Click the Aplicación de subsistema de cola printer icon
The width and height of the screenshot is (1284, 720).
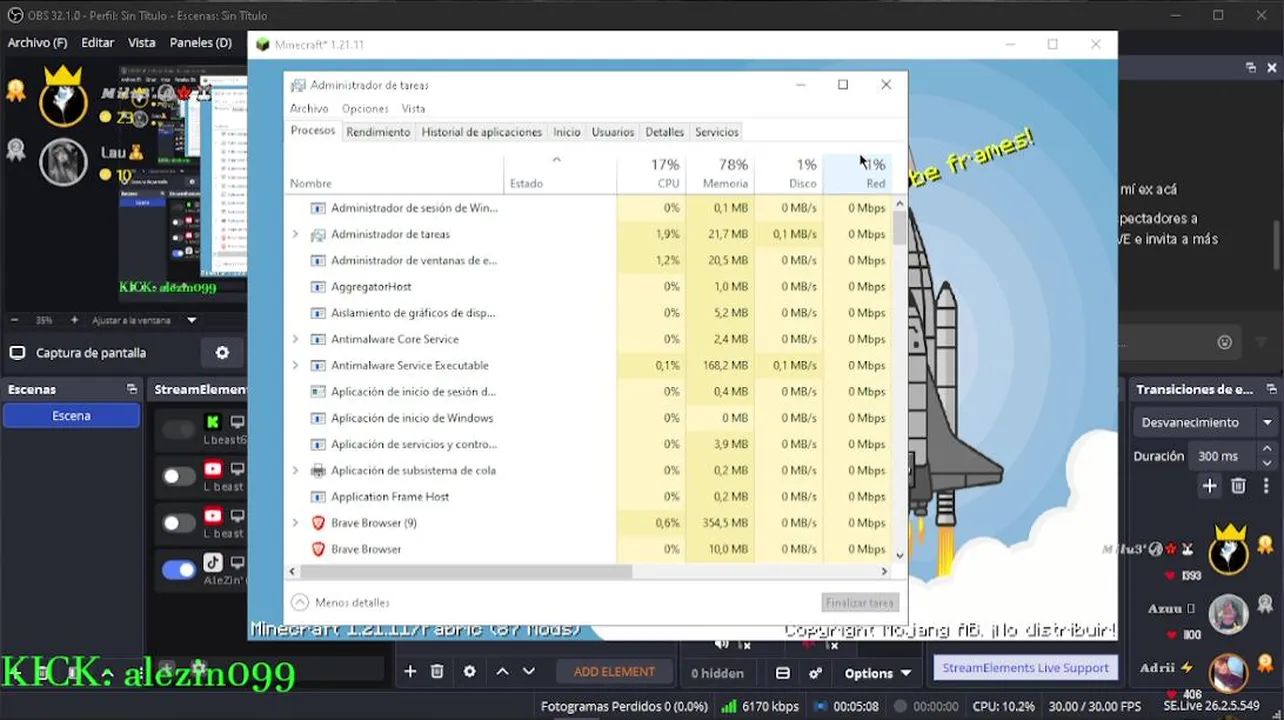click(318, 470)
